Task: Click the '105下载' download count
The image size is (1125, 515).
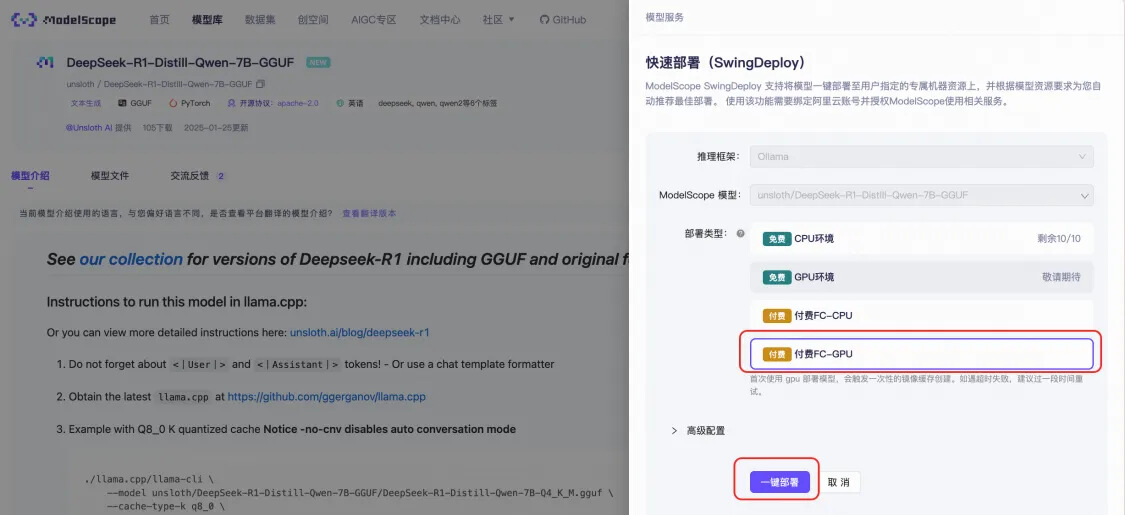Action: [158, 128]
